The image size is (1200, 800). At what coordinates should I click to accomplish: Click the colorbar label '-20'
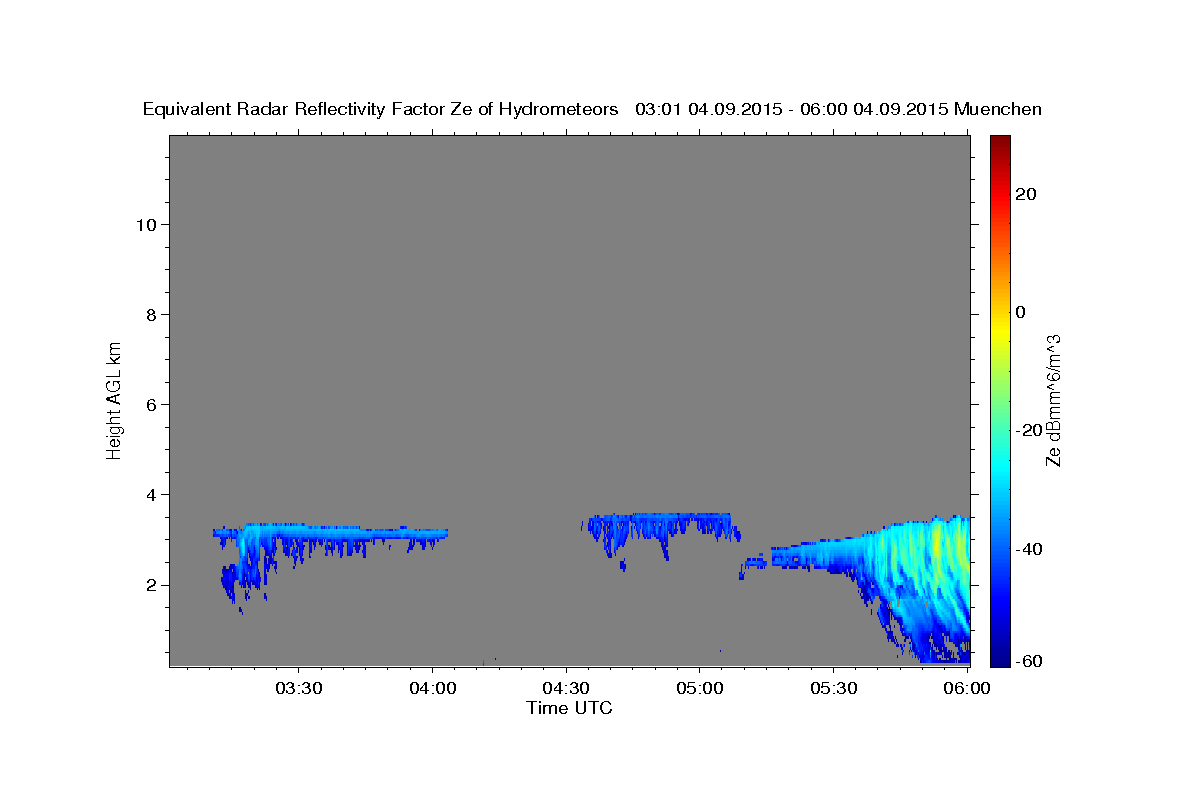(x=1029, y=430)
